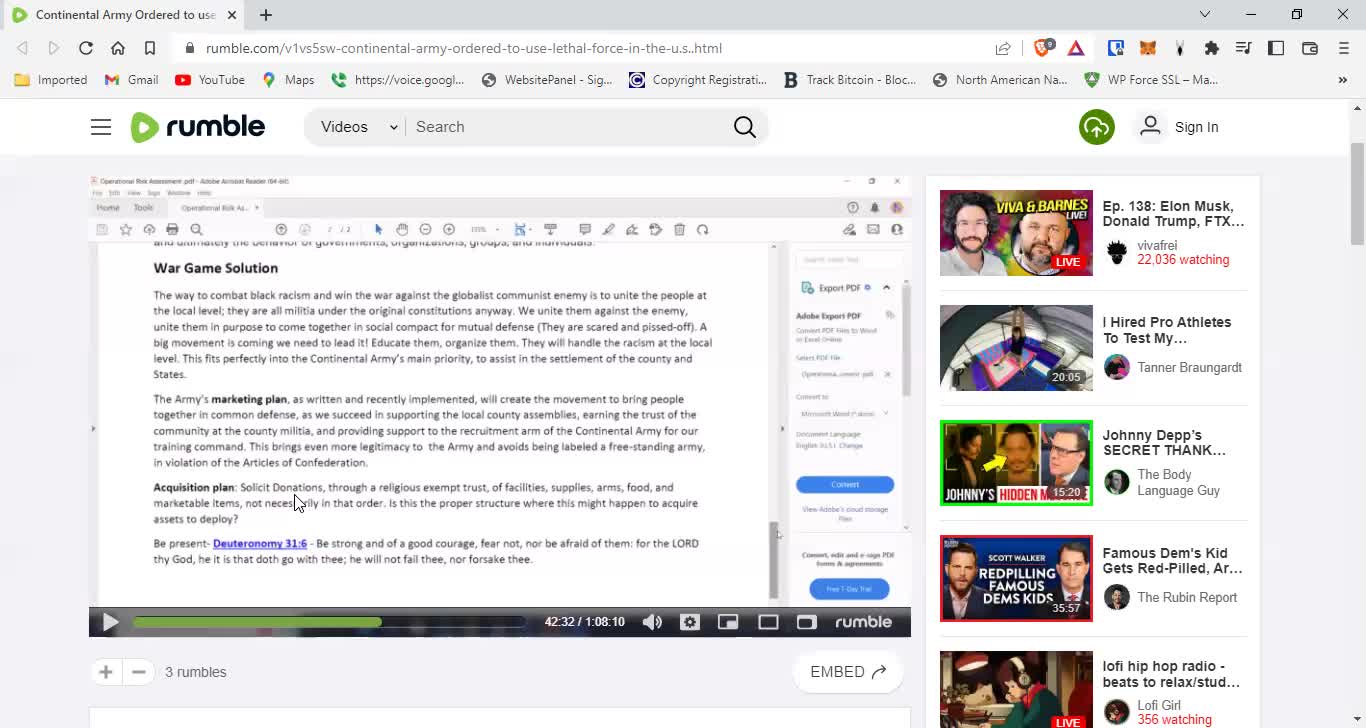This screenshot has height=728, width=1366.
Task: Visit Tanner Braungardt channel
Action: pos(1189,367)
